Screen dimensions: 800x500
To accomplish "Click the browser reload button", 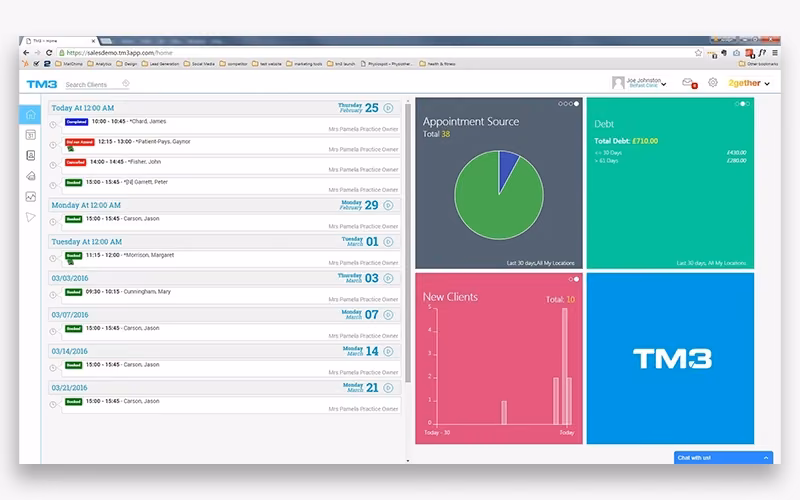I will 49,53.
